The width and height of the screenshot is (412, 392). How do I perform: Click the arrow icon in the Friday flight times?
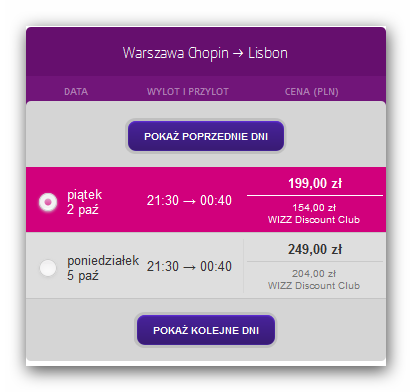(189, 201)
